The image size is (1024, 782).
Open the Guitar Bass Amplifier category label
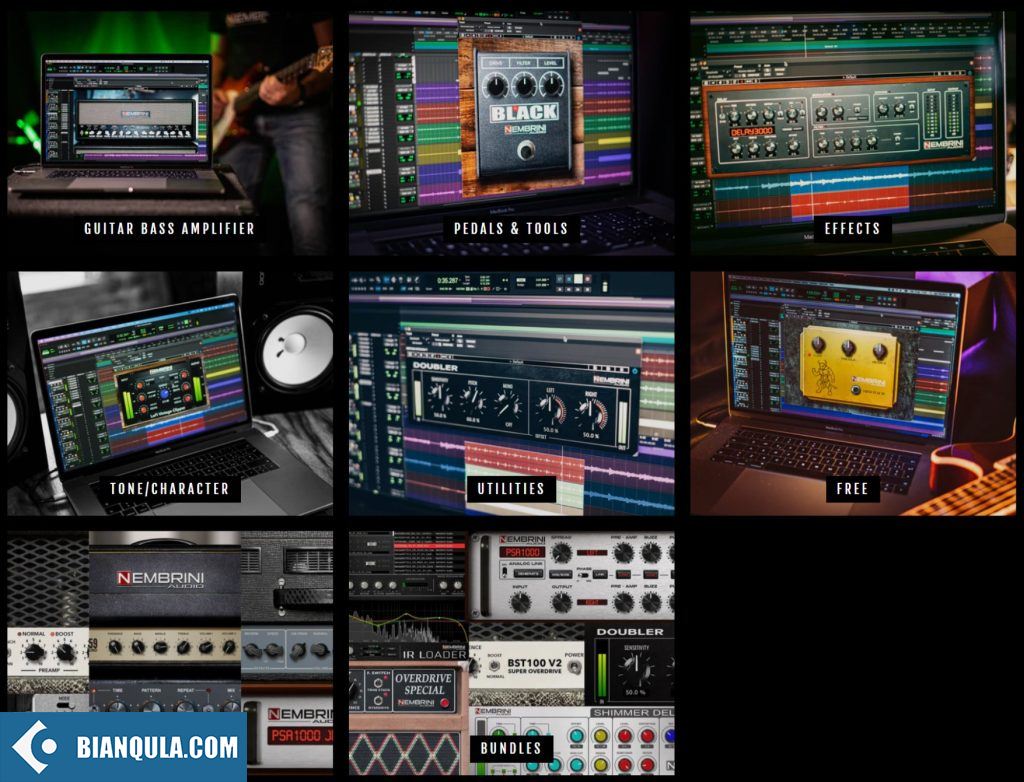pos(169,228)
